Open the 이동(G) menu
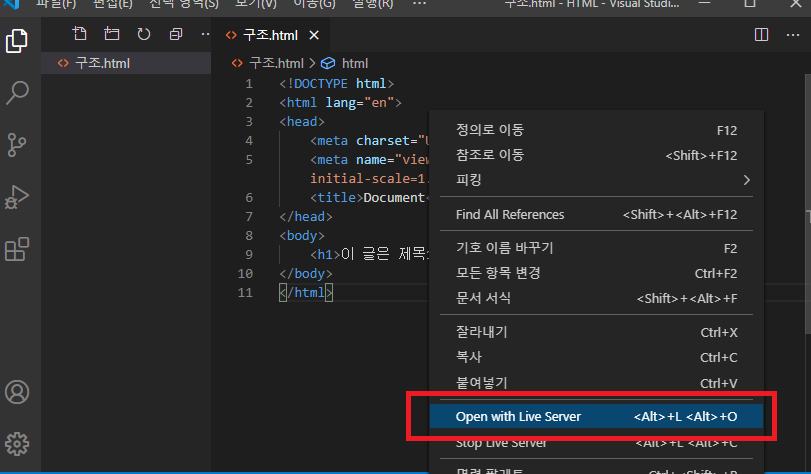This screenshot has width=811, height=474. [x=314, y=4]
